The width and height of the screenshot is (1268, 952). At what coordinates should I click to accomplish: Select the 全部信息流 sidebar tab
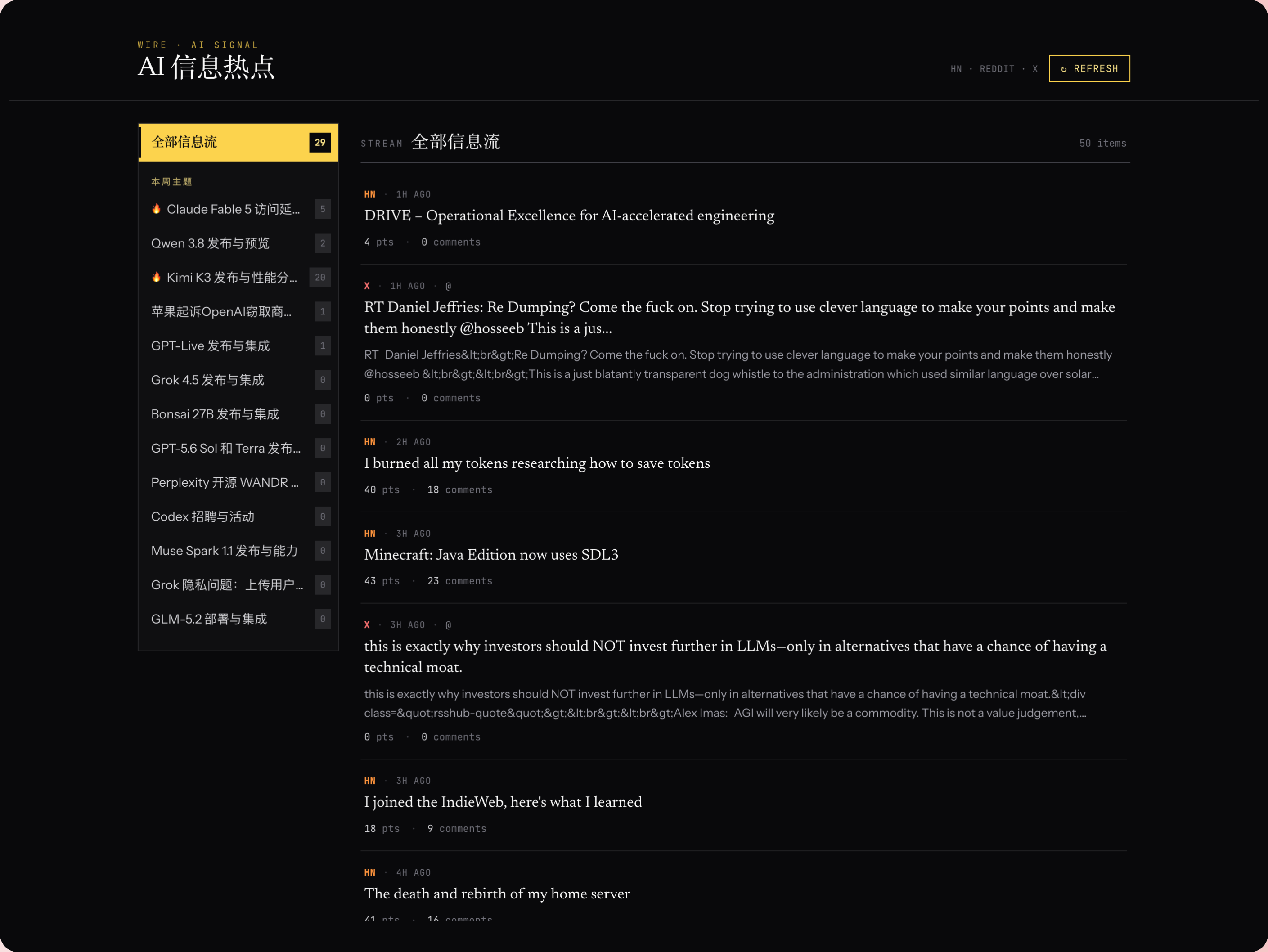tap(238, 142)
